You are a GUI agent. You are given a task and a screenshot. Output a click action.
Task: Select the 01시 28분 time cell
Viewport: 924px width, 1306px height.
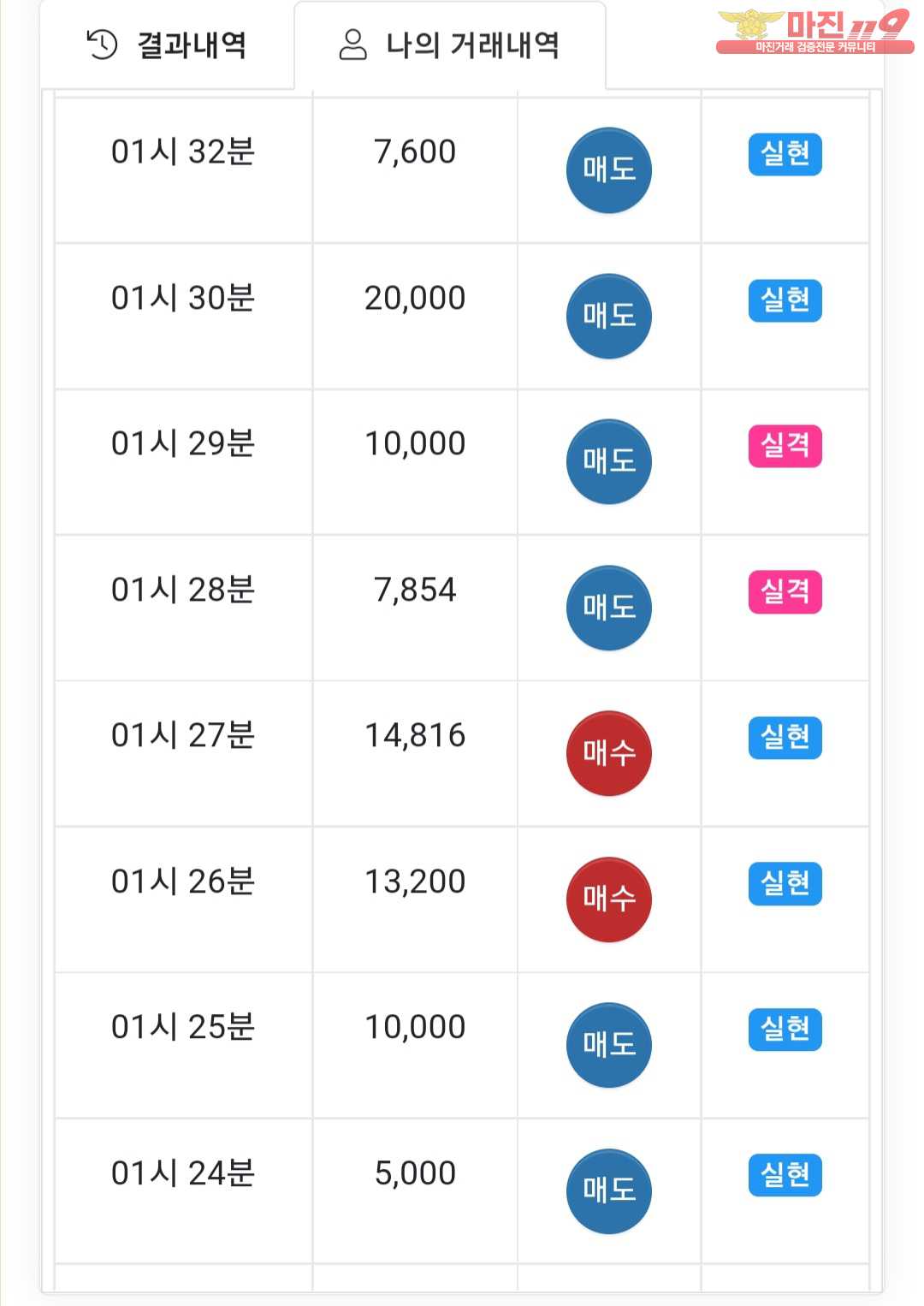183,608
